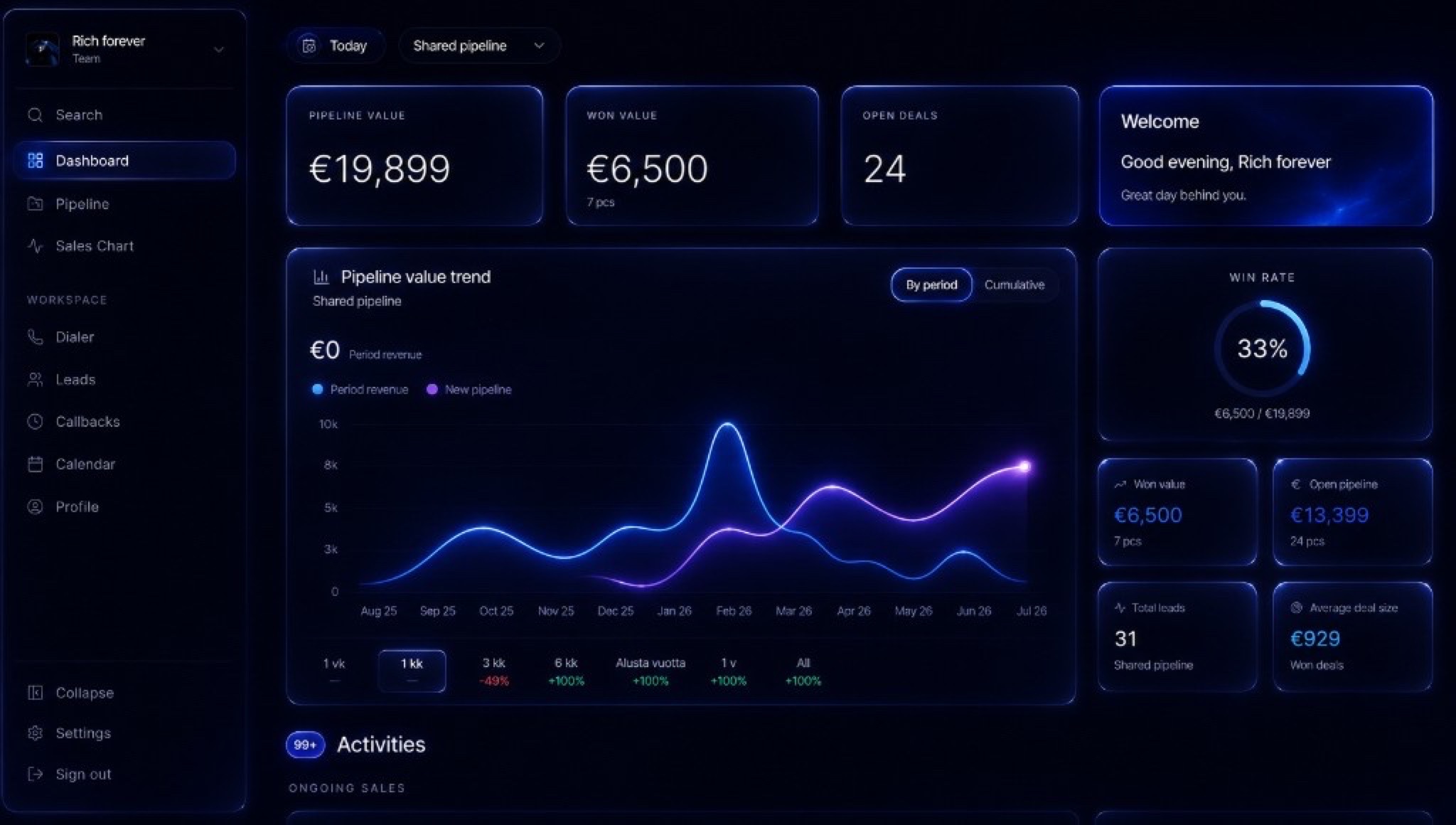The width and height of the screenshot is (1456, 825).
Task: Click the icon on Average deal size card
Action: click(1296, 608)
